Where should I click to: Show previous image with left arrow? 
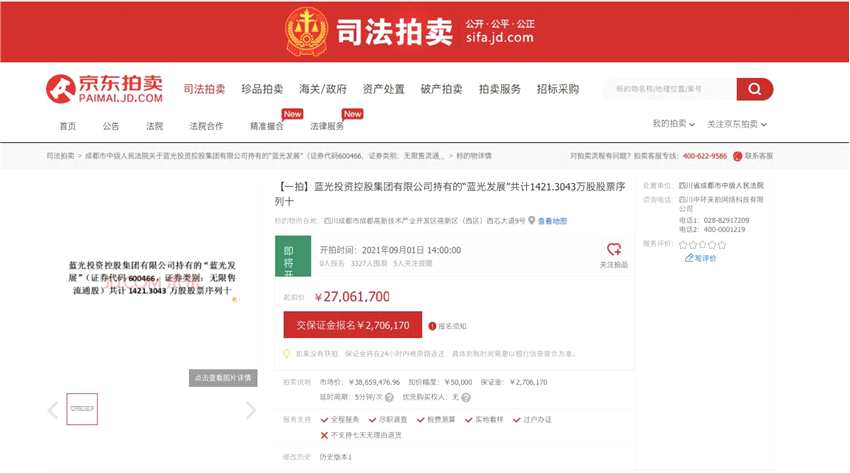(x=53, y=410)
